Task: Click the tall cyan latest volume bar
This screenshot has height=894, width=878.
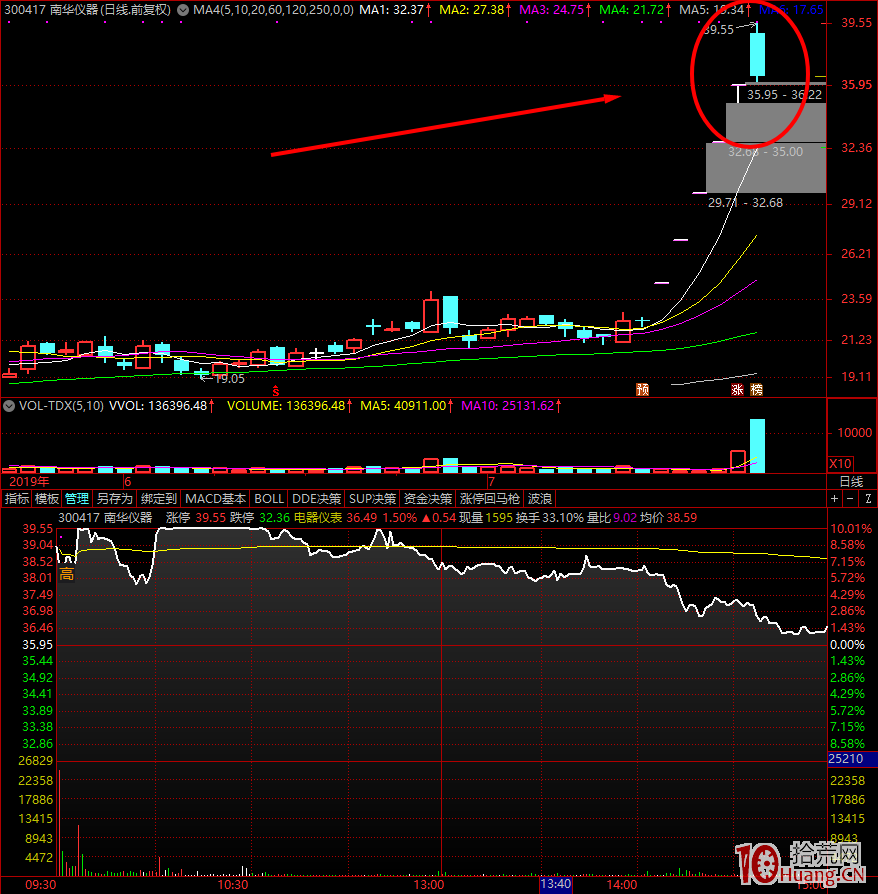Action: click(757, 446)
